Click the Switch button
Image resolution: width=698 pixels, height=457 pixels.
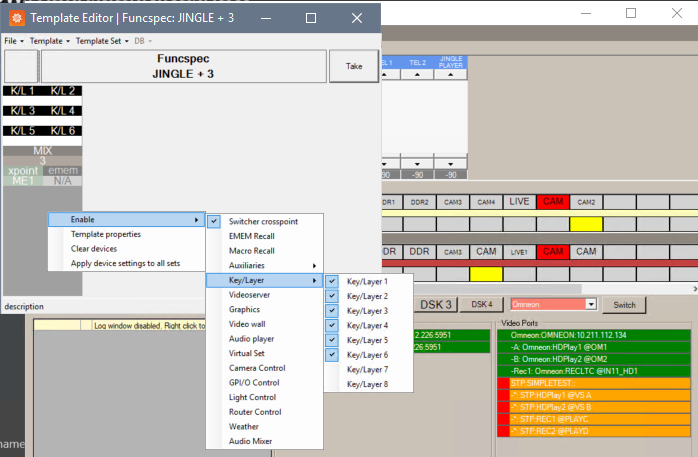[624, 304]
